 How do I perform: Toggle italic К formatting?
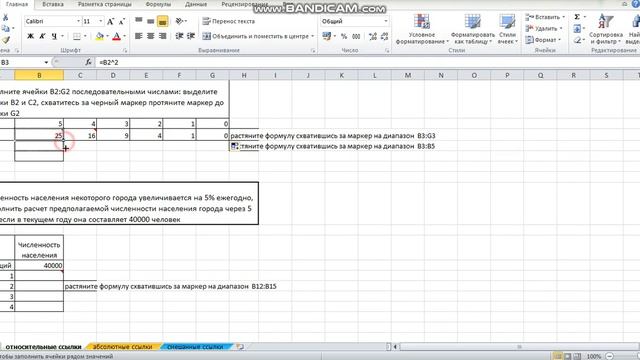pyautogui.click(x=42, y=36)
